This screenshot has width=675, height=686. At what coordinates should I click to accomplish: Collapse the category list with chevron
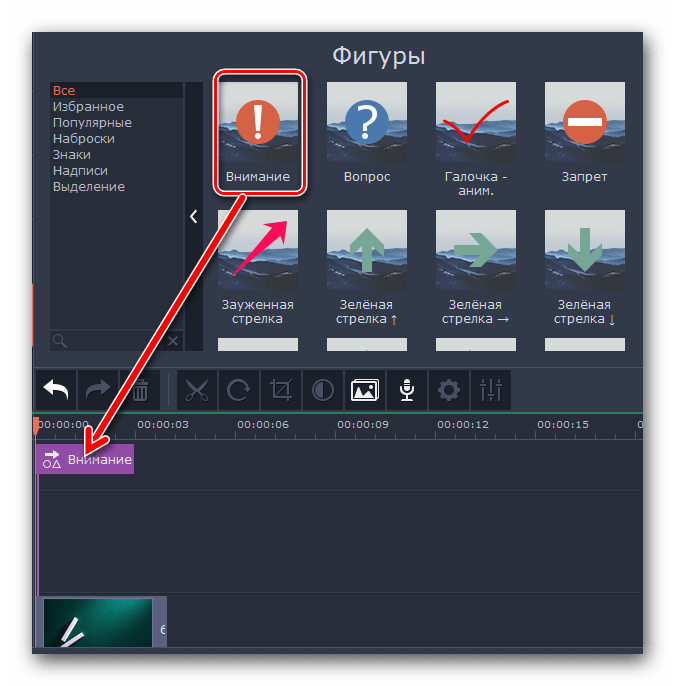click(x=194, y=216)
